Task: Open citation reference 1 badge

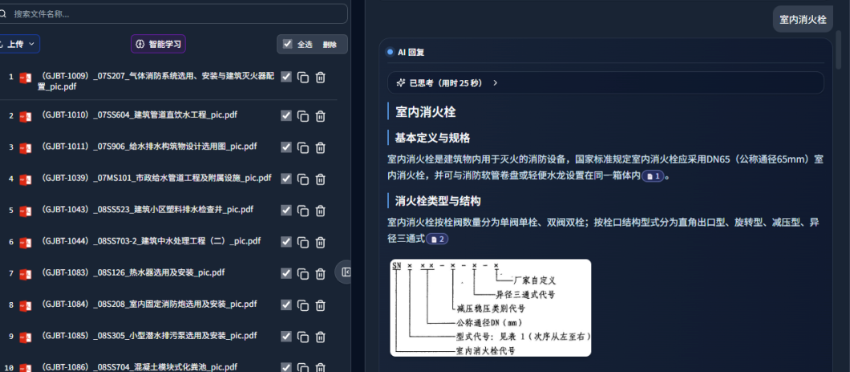Action: (653, 176)
